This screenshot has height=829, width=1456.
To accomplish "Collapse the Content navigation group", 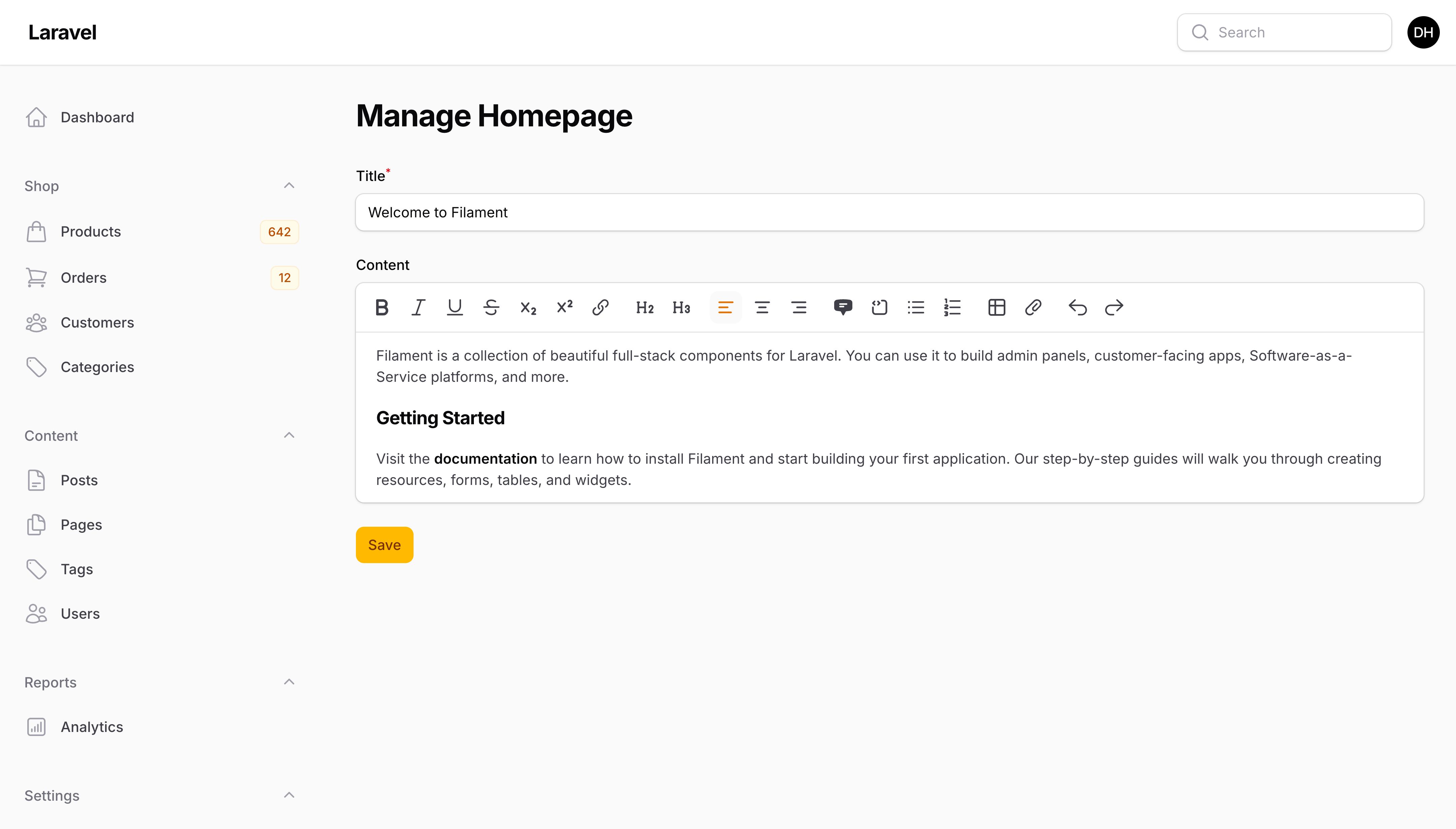I will pyautogui.click(x=289, y=435).
